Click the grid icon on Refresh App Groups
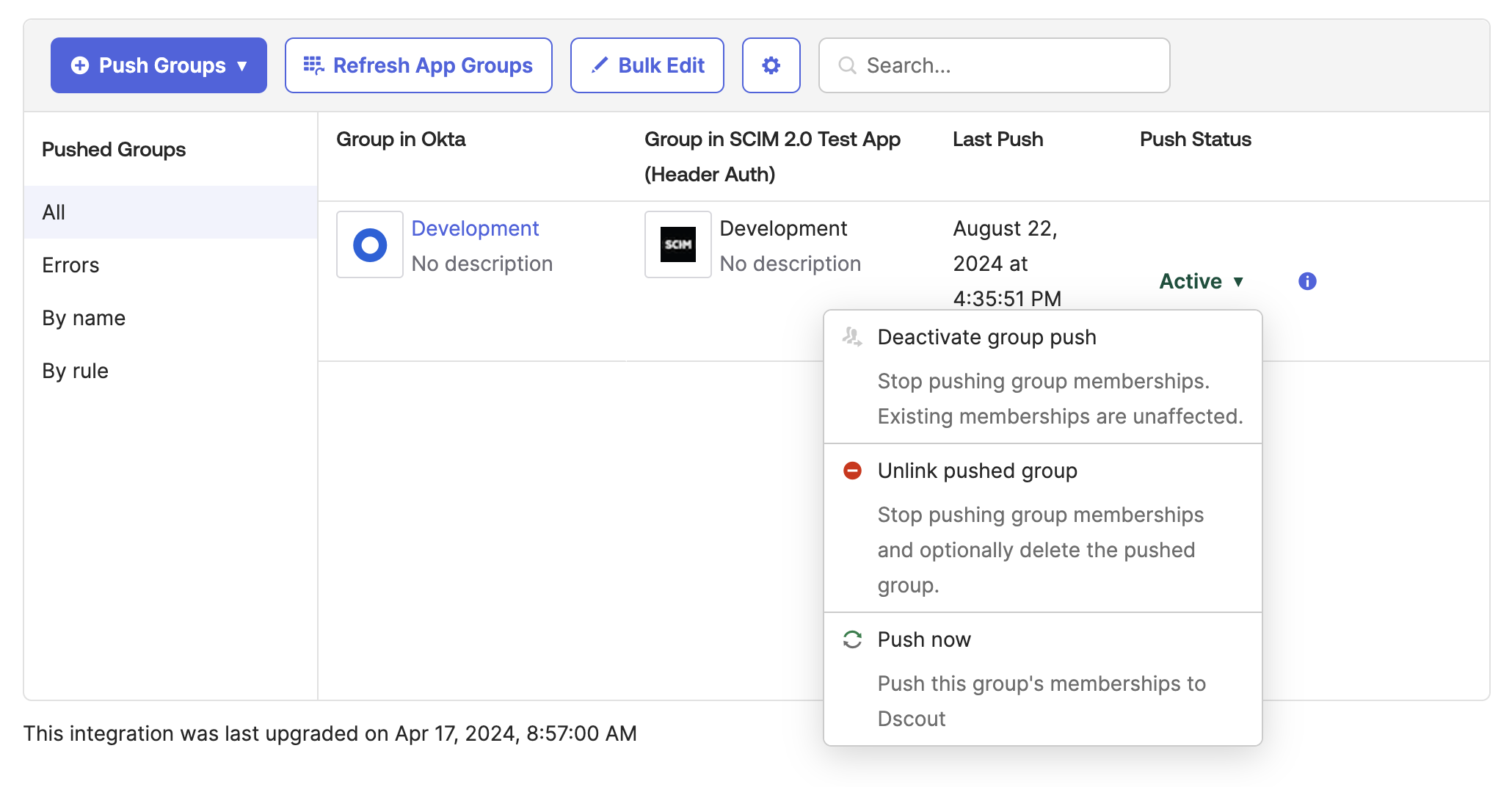1512x787 pixels. [314, 65]
